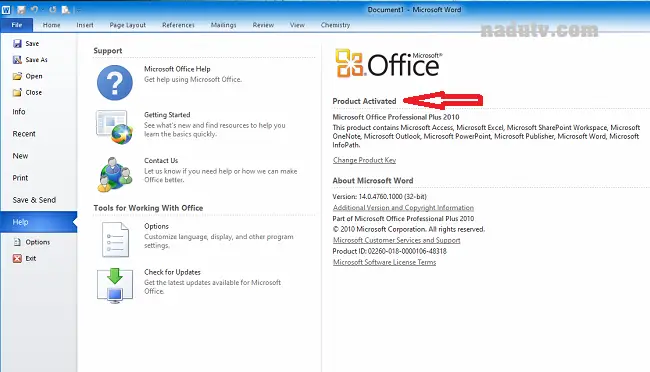Switch to the Chemistry tab
Viewport: 650px width, 372px height.
pyautogui.click(x=335, y=25)
